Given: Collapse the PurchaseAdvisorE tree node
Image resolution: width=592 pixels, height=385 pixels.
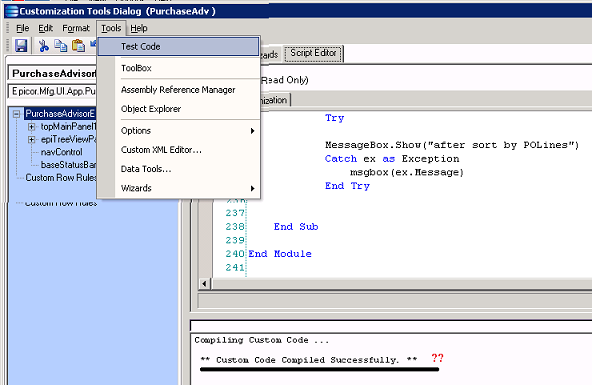Looking at the screenshot, I should point(16,114).
